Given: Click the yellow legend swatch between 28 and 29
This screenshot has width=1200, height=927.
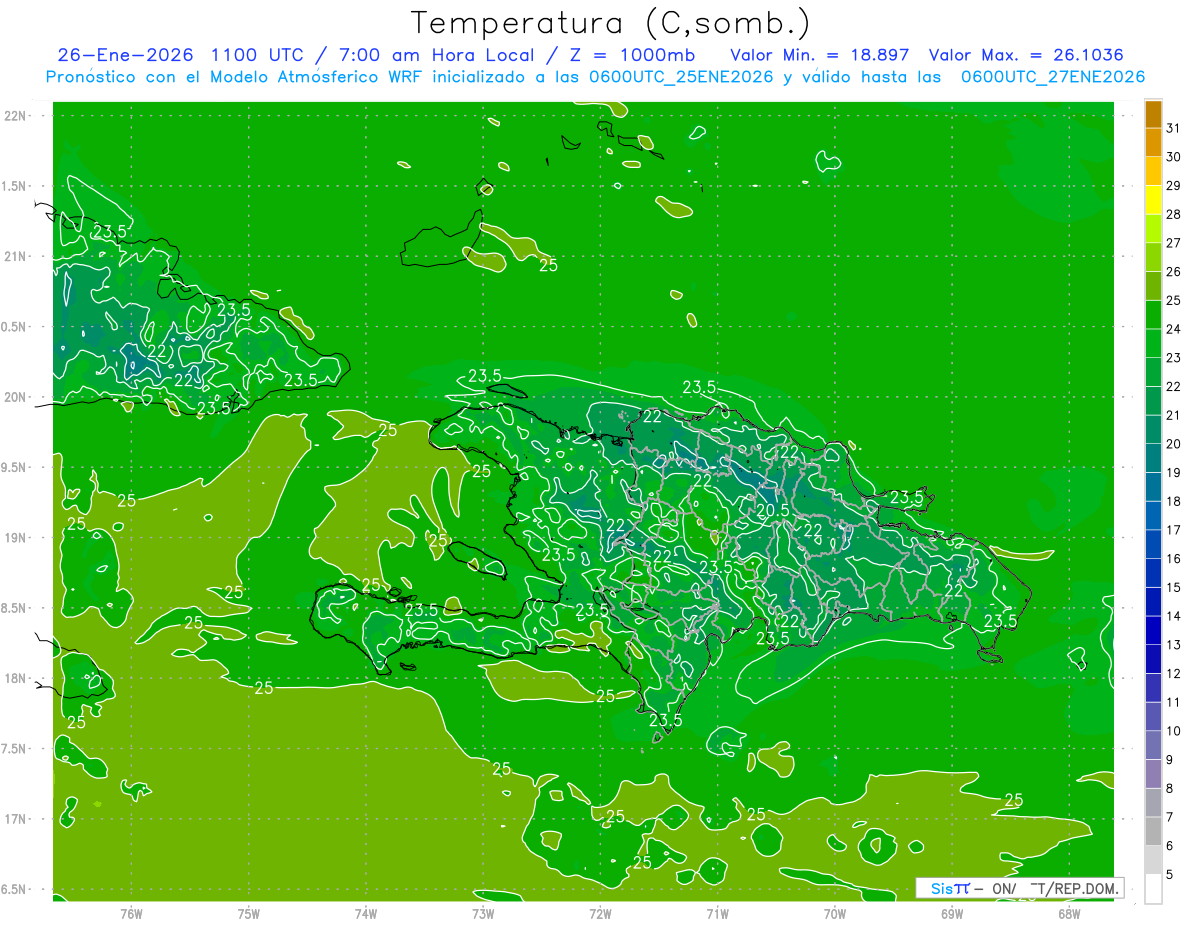Looking at the screenshot, I should [x=1153, y=200].
